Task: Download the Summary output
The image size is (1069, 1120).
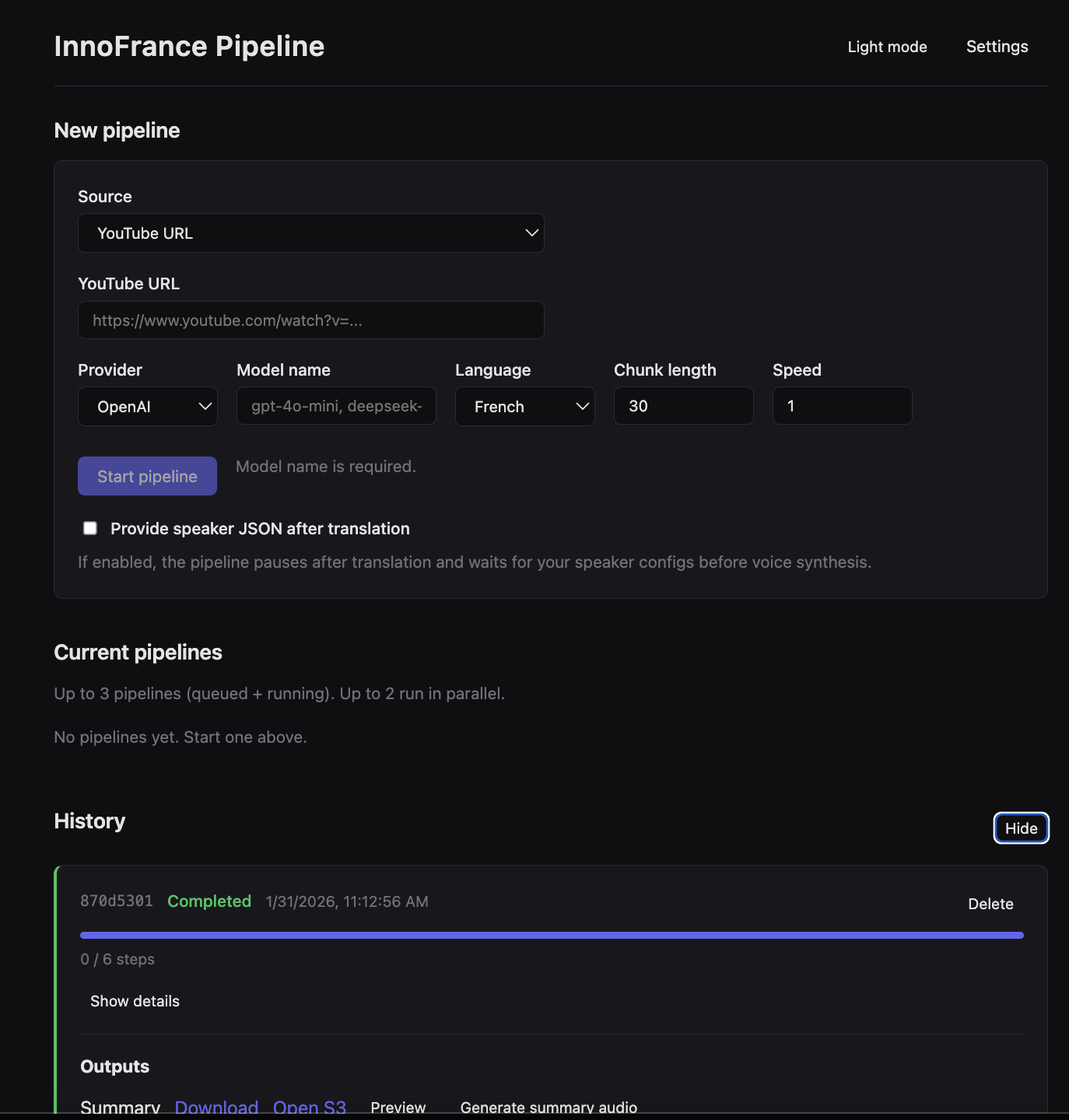Action: tap(216, 1107)
